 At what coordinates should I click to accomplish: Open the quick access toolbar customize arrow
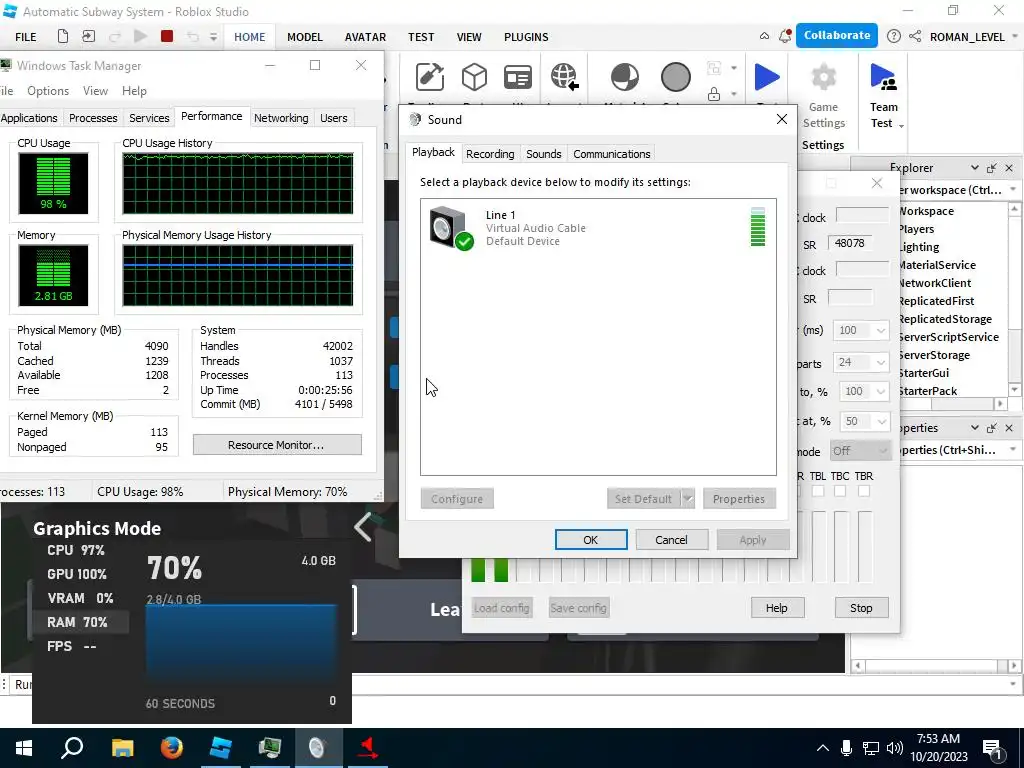pyautogui.click(x=213, y=37)
